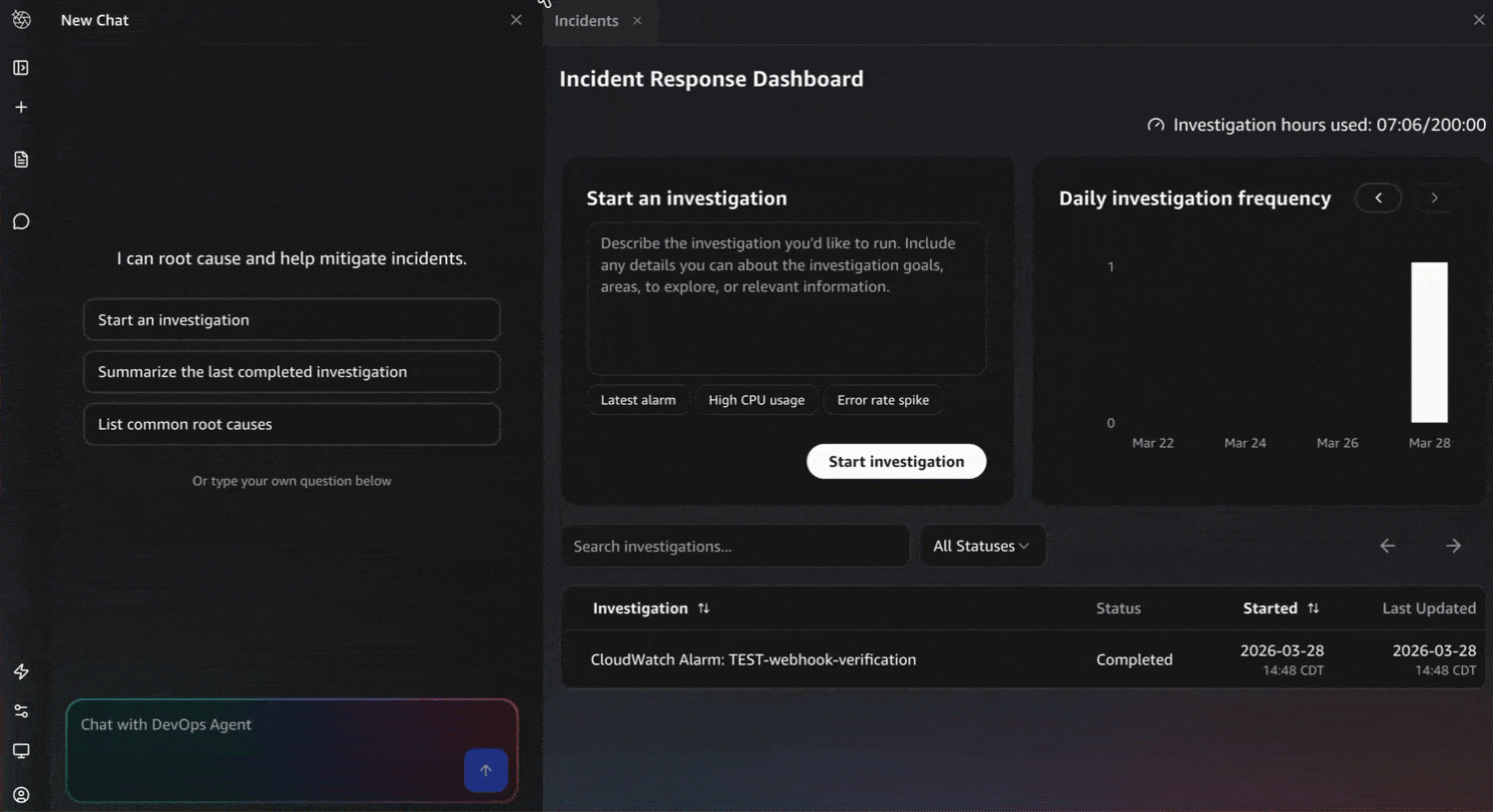Open the chat bubble icon in the sidebar
Image resolution: width=1493 pixels, height=812 pixels.
[21, 220]
